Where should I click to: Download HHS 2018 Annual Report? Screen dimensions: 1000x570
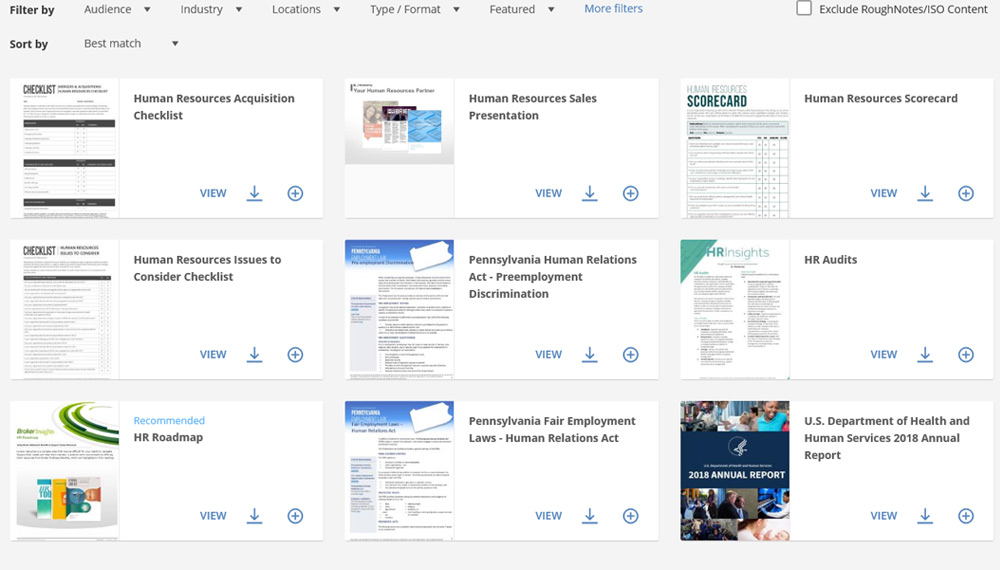(x=925, y=516)
